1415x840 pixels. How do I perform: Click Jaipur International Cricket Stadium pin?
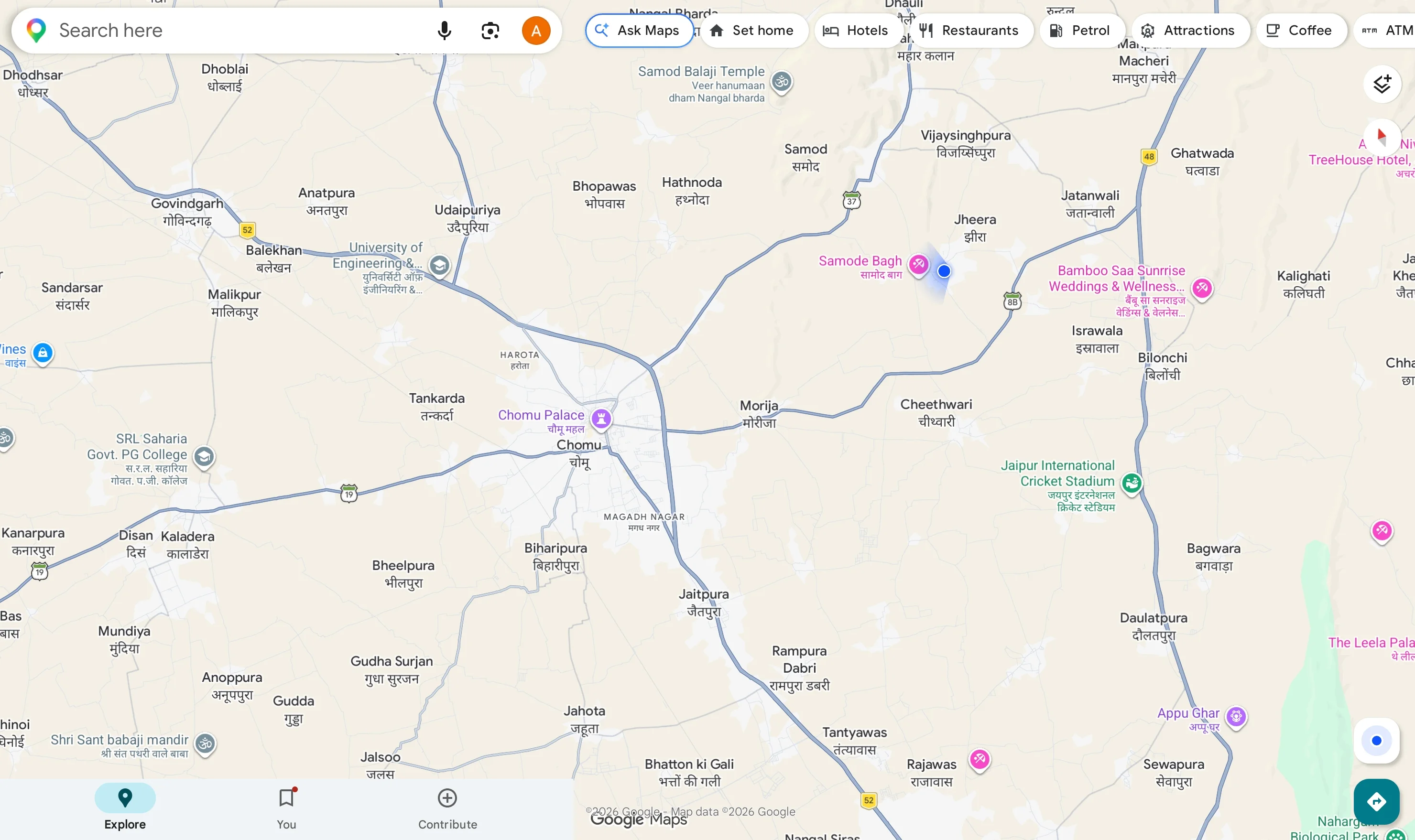[x=1132, y=483]
